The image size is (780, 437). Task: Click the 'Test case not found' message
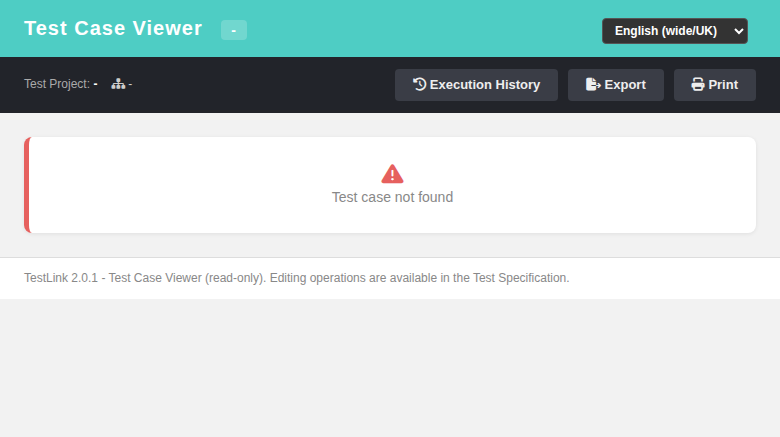392,197
